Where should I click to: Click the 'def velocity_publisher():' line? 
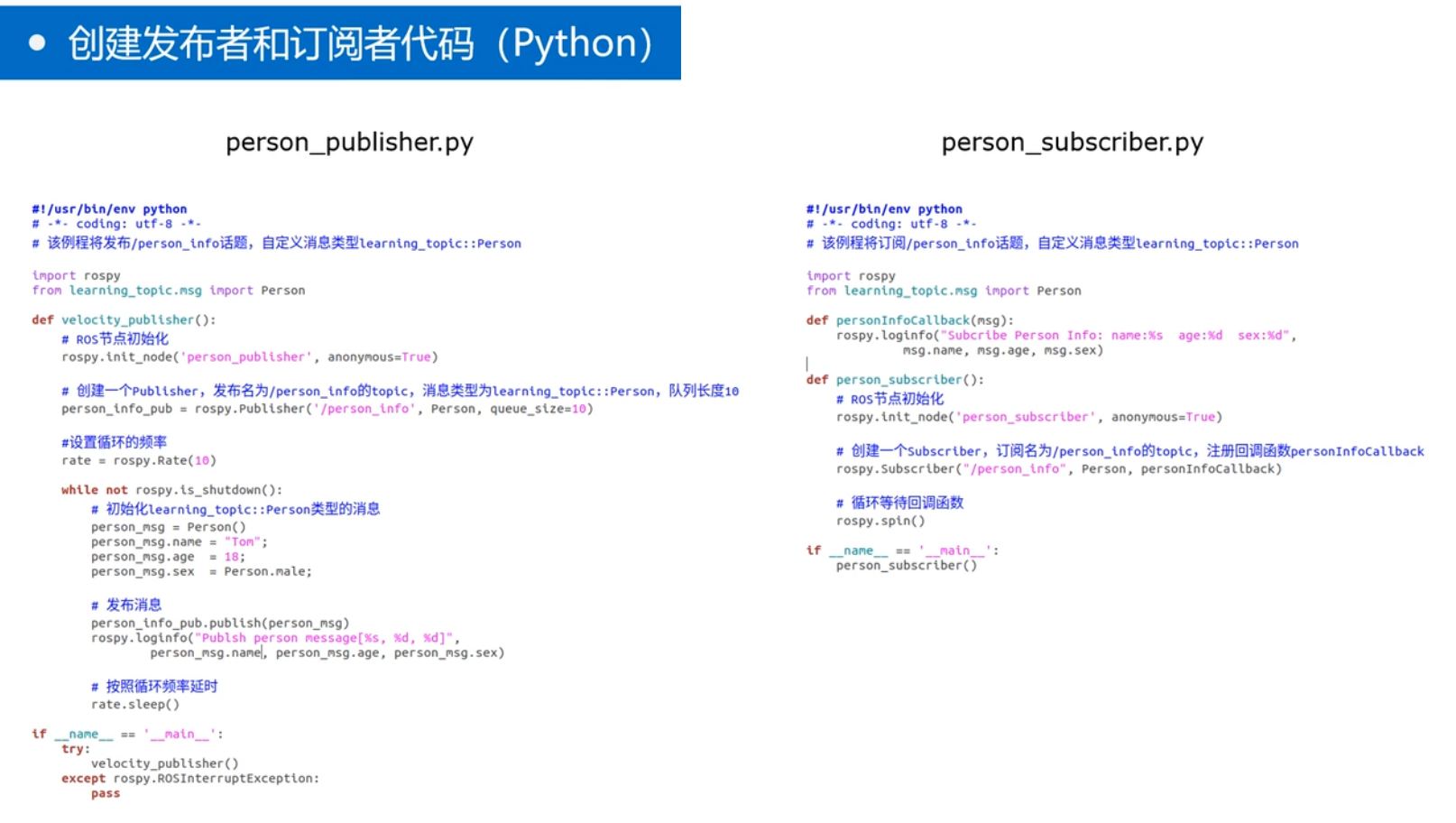pos(124,319)
